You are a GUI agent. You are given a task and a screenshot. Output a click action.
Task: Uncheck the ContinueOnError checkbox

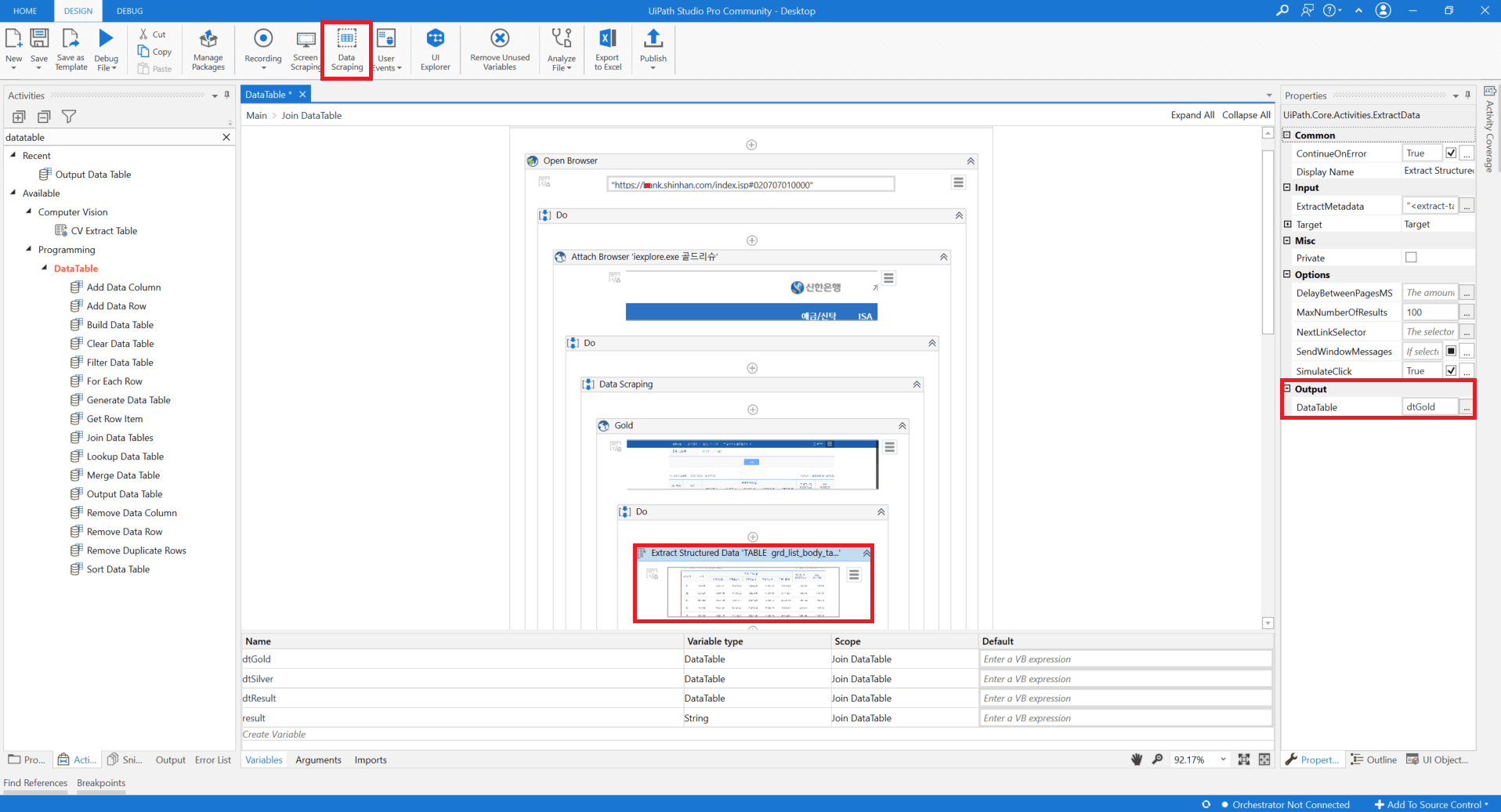(1452, 152)
